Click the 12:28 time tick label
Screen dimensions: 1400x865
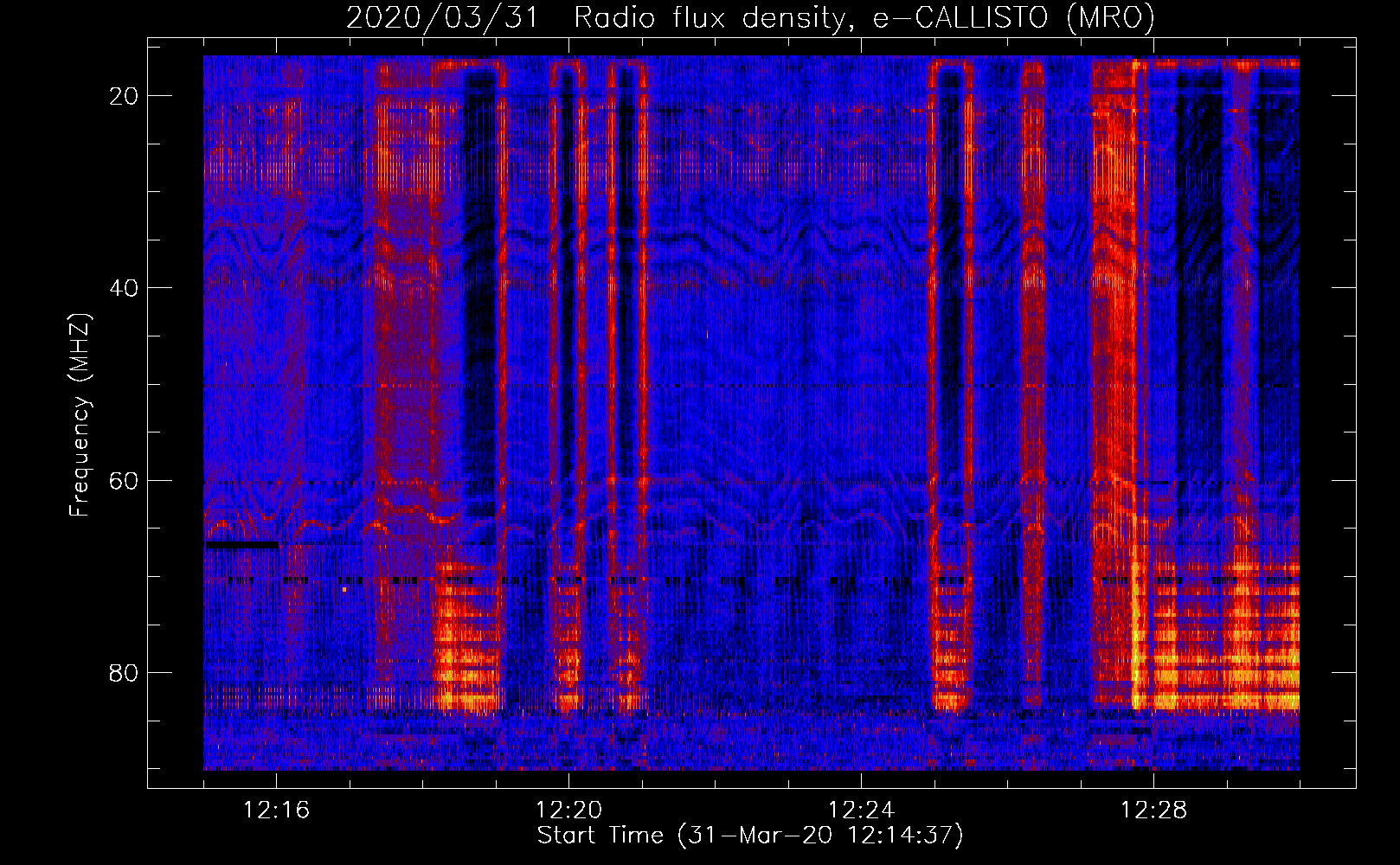1153,811
